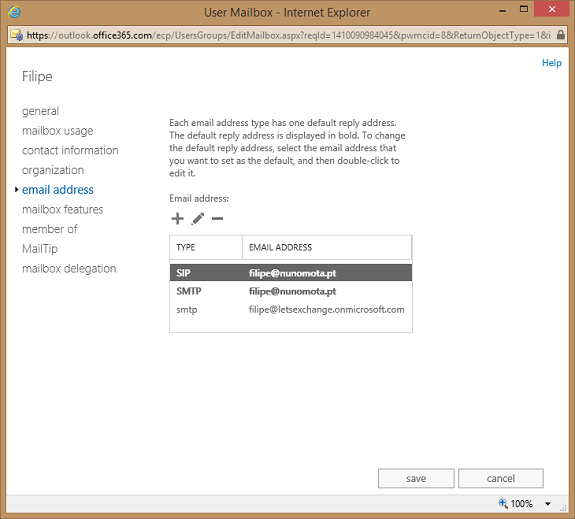
Task: Add a new email address with plus icon
Action: [177, 219]
